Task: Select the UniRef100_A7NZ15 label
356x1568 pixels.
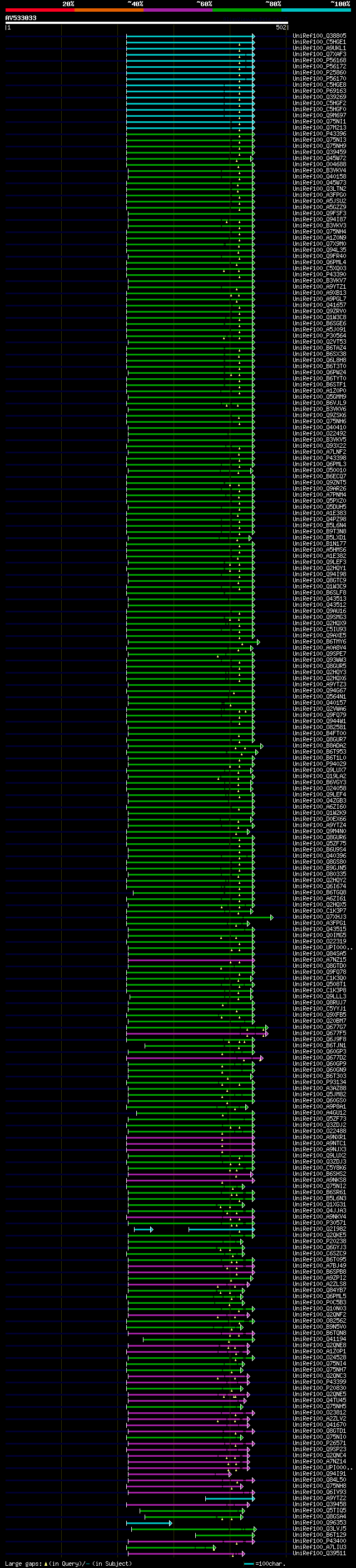Action: [x=319, y=959]
